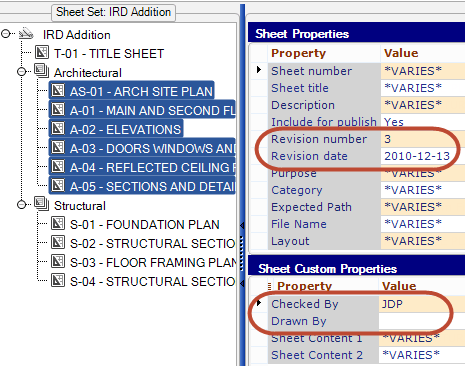This screenshot has width=465, height=366.
Task: Collapse the Structural subset node
Action: (x=22, y=204)
